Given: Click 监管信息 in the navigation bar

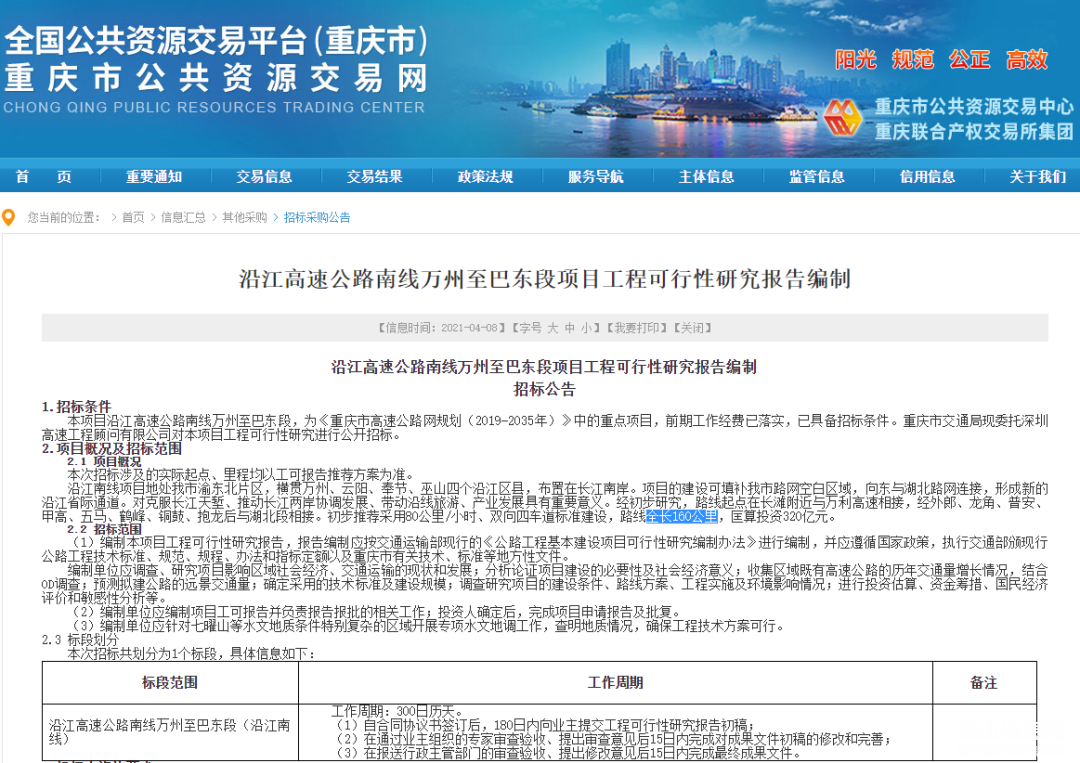Looking at the screenshot, I should [817, 177].
